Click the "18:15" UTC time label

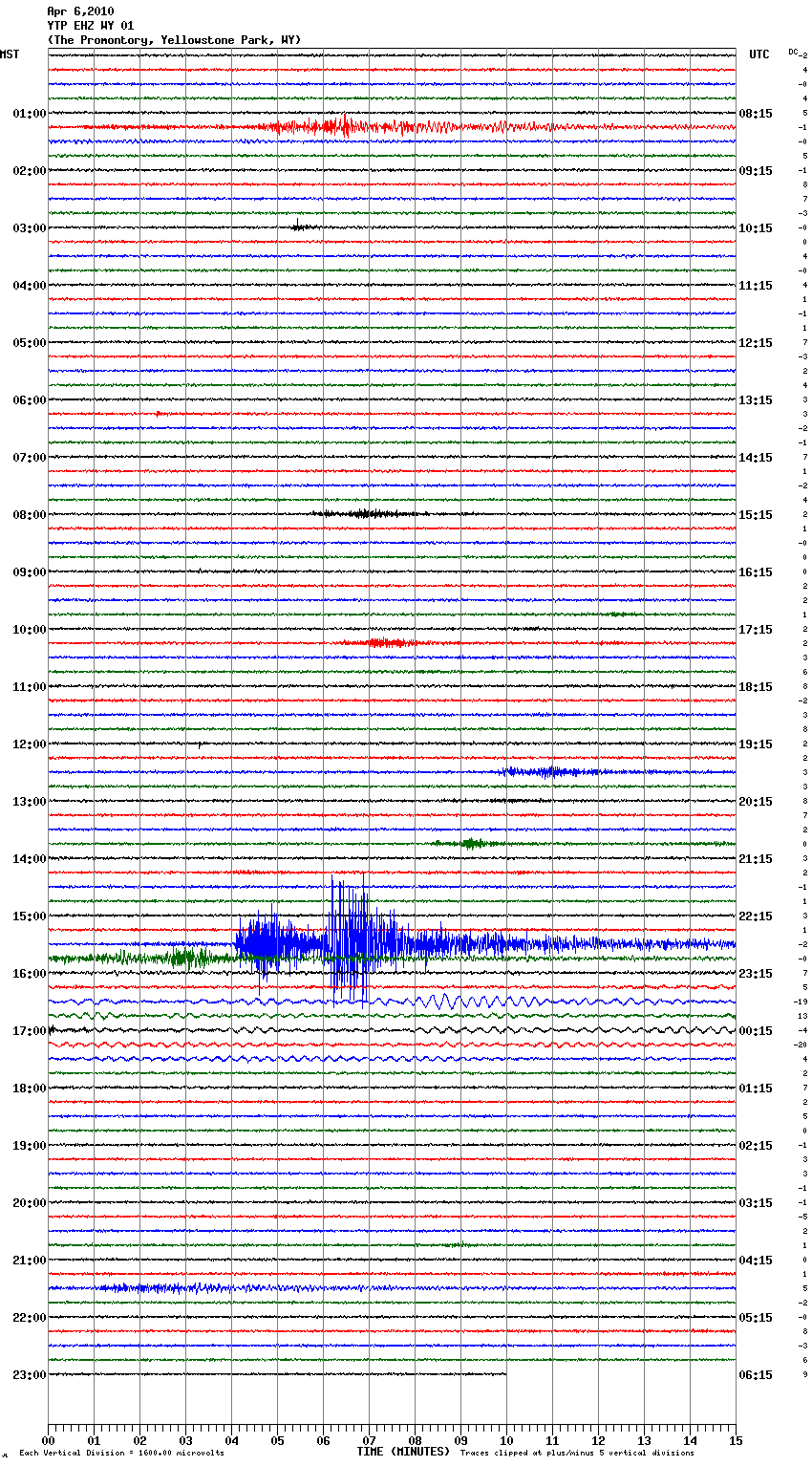tap(756, 687)
